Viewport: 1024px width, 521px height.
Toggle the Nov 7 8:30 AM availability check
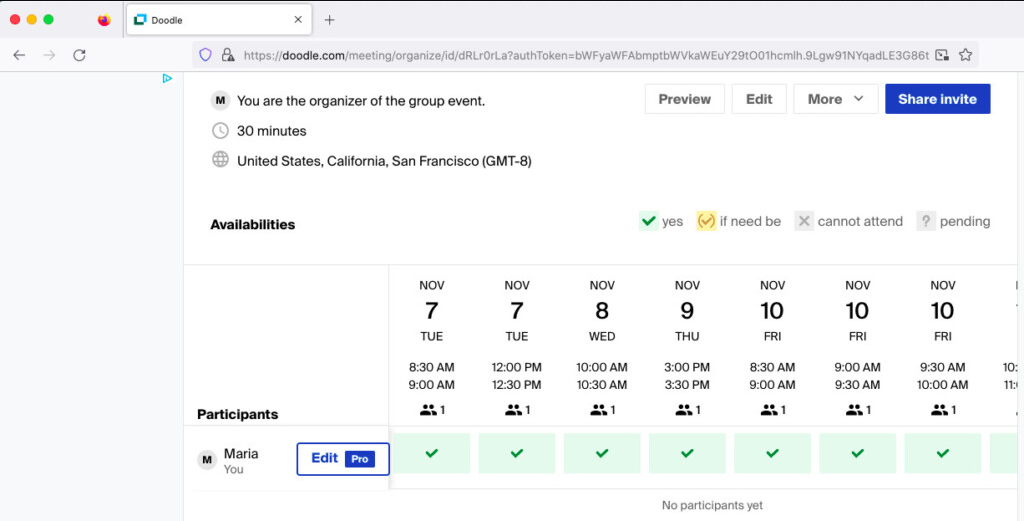coord(431,453)
